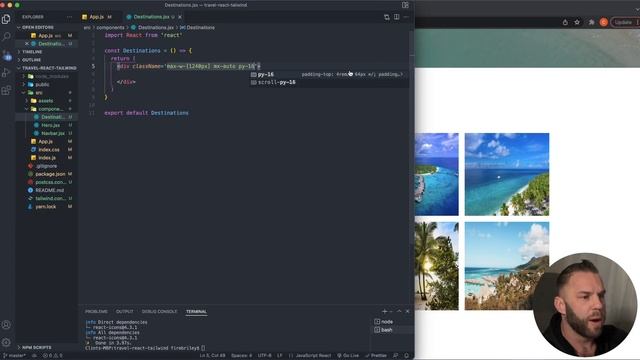Image resolution: width=640 pixels, height=360 pixels.
Task: Open the Run and Debug view
Action: point(6,73)
